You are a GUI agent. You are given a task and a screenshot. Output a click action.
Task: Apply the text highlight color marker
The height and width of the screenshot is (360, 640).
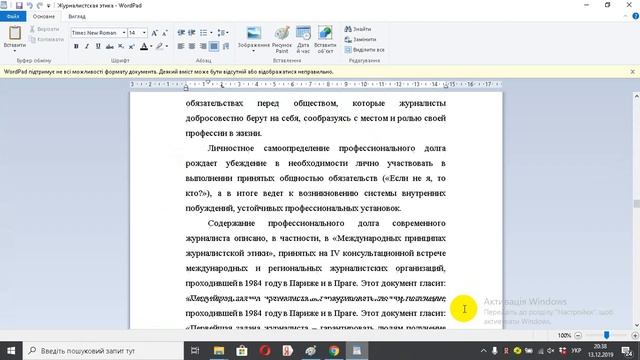[160, 47]
